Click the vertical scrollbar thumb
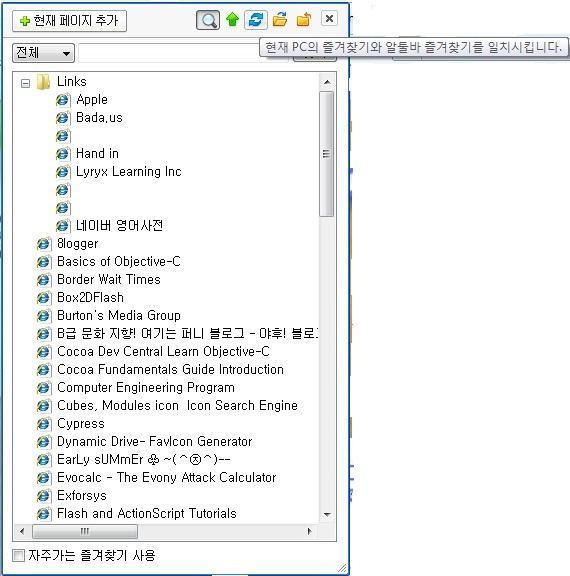The width and height of the screenshot is (570, 576). [327, 154]
